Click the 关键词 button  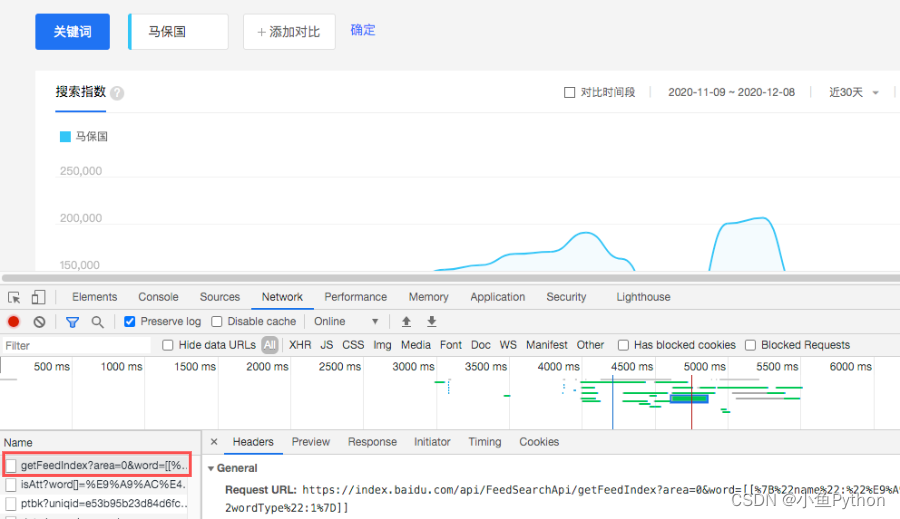click(x=72, y=32)
